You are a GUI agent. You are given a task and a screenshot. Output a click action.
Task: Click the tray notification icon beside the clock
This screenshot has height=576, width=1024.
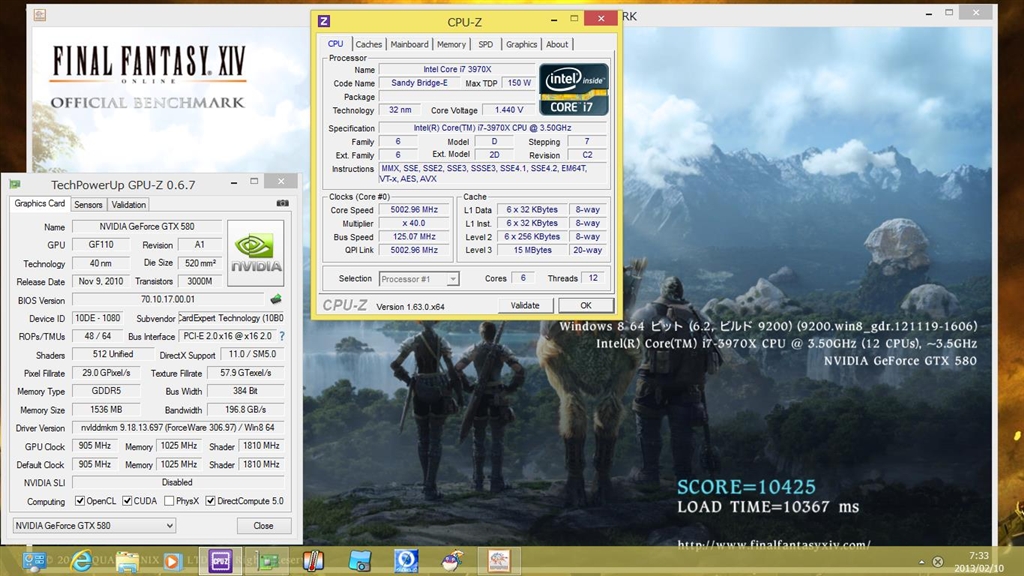click(938, 562)
